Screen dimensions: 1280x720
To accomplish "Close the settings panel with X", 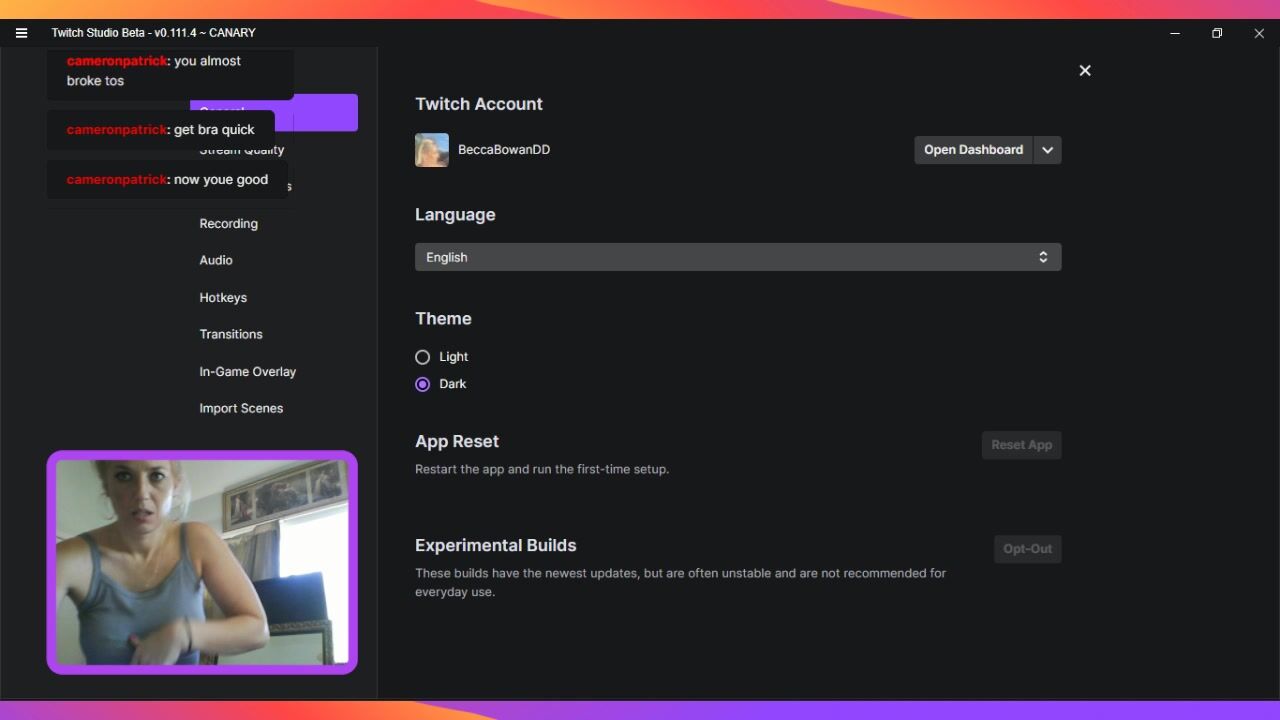I will click(x=1085, y=71).
